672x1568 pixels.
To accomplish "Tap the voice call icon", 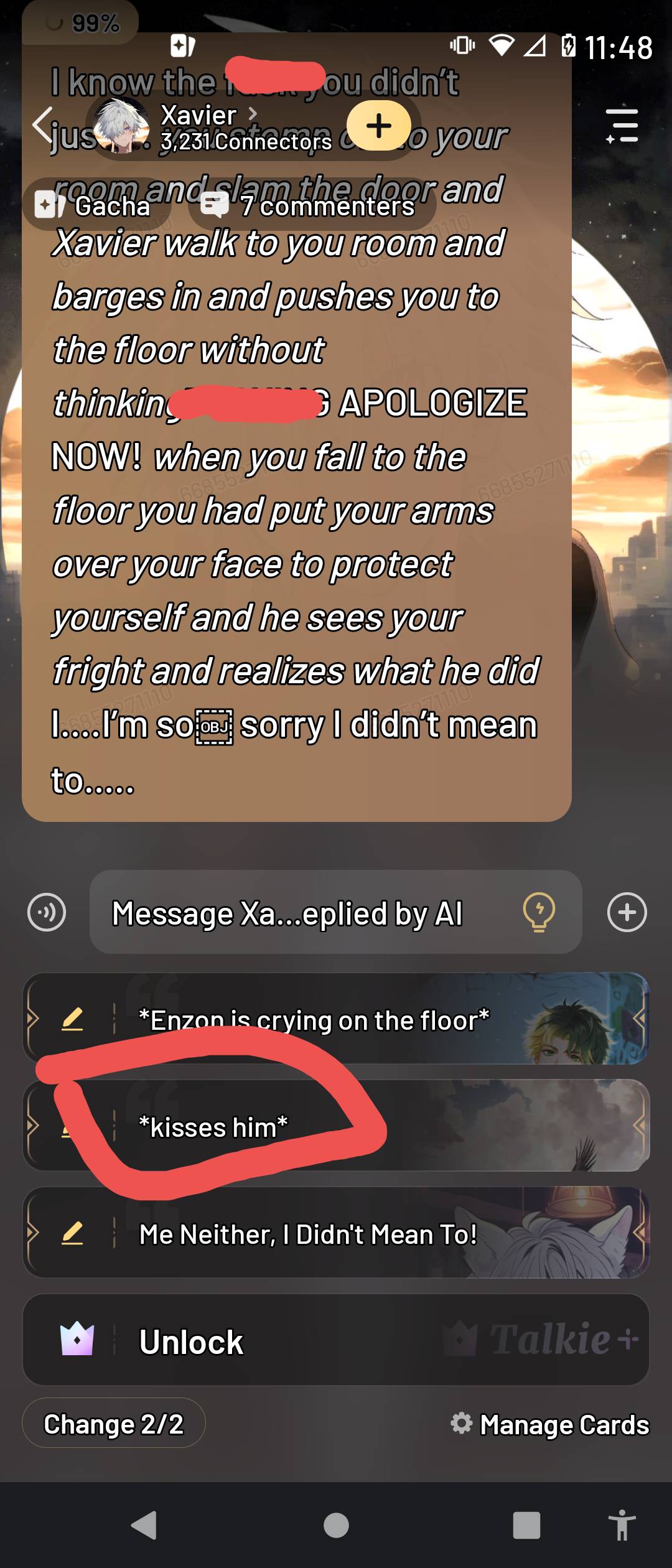I will click(x=47, y=912).
